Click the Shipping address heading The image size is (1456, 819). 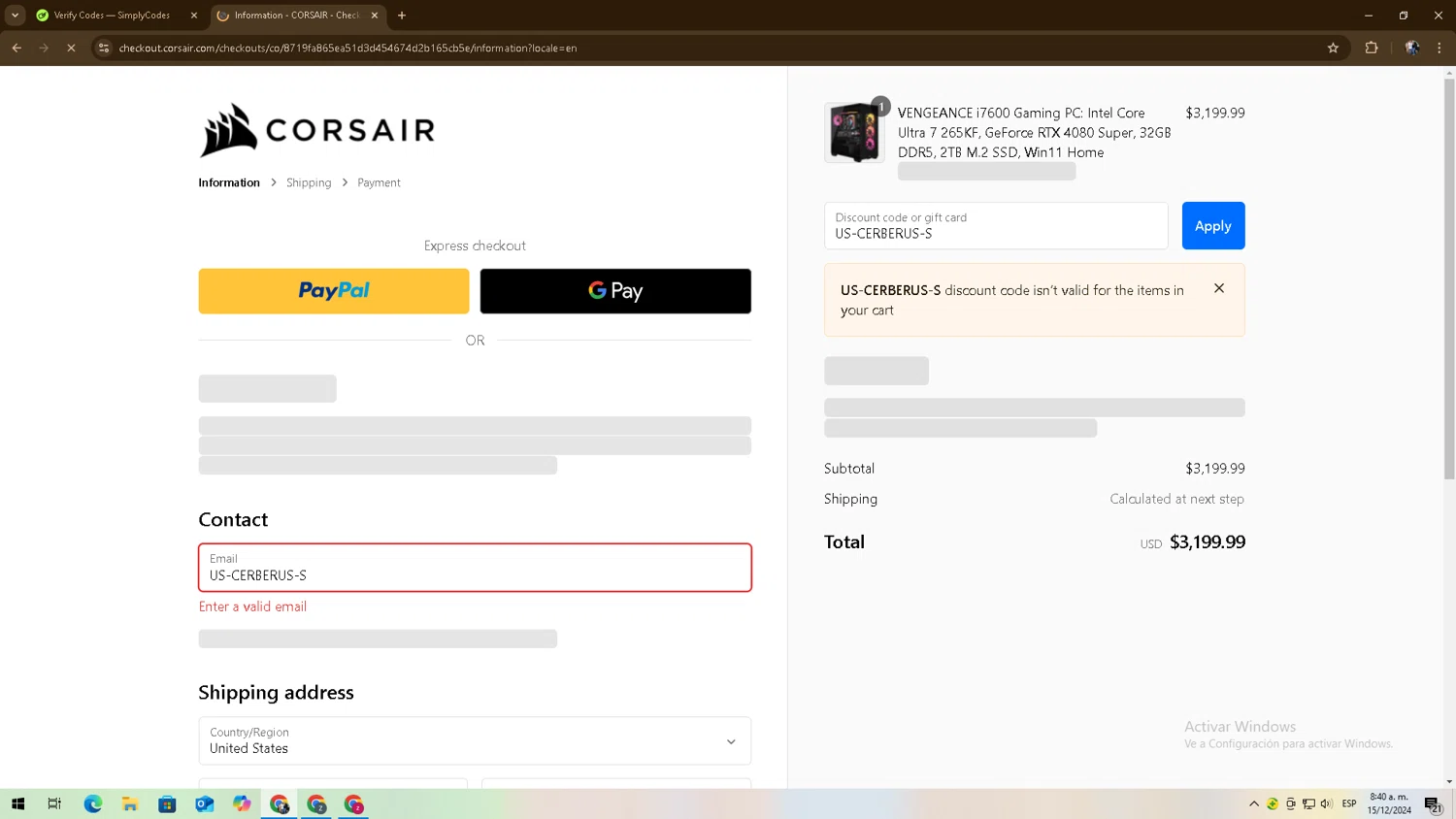pos(276,693)
